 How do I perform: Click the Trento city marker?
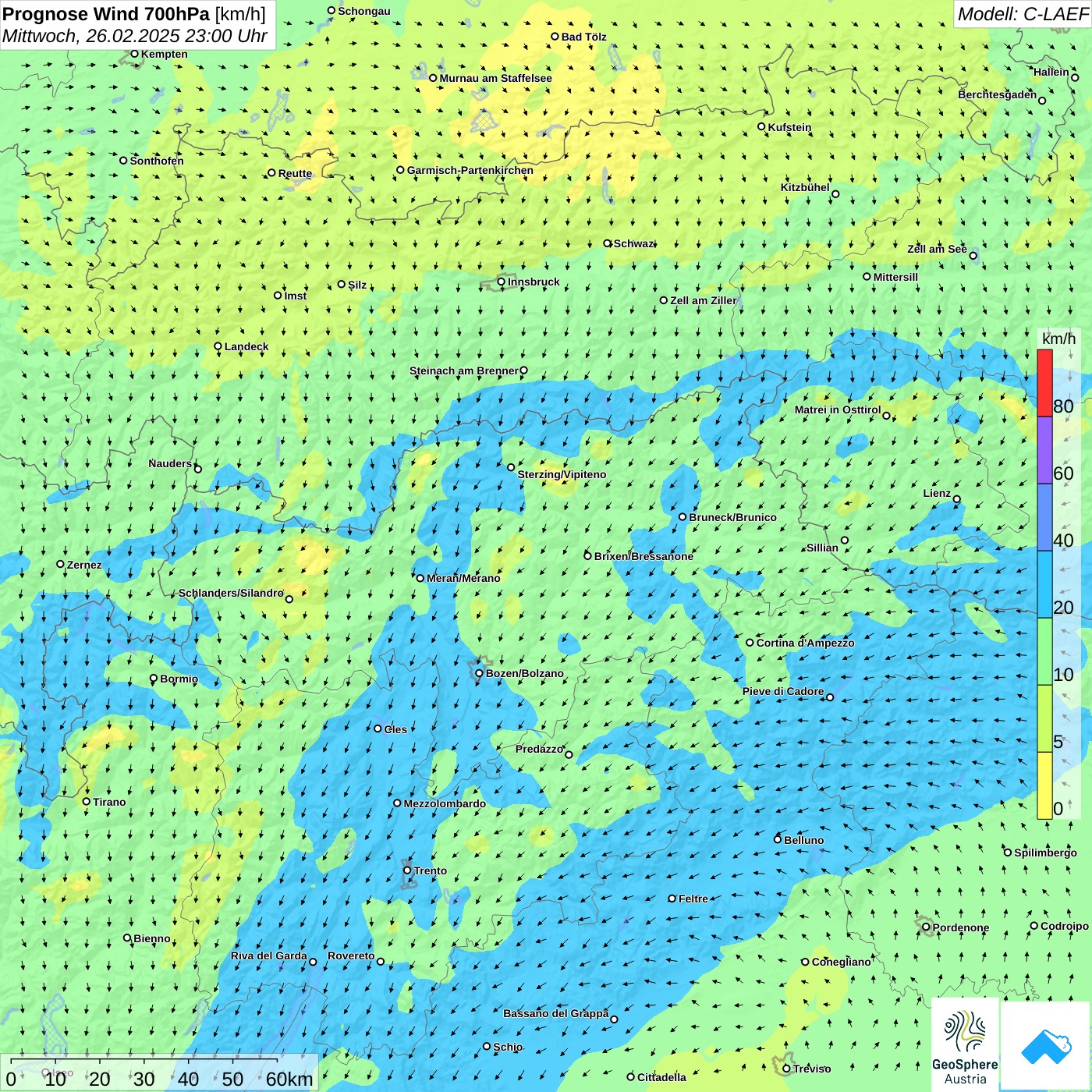[407, 870]
